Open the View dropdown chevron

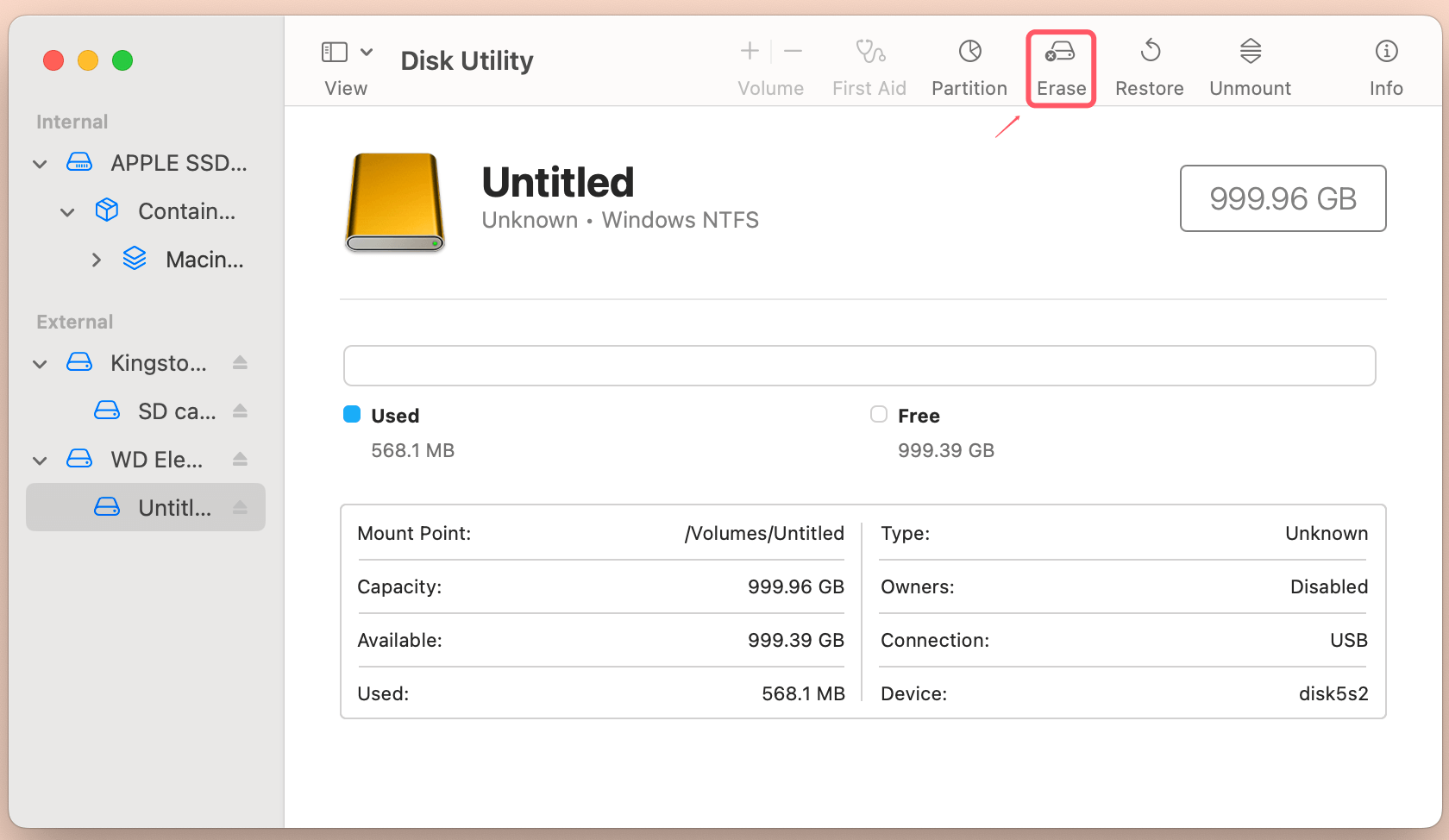[367, 51]
